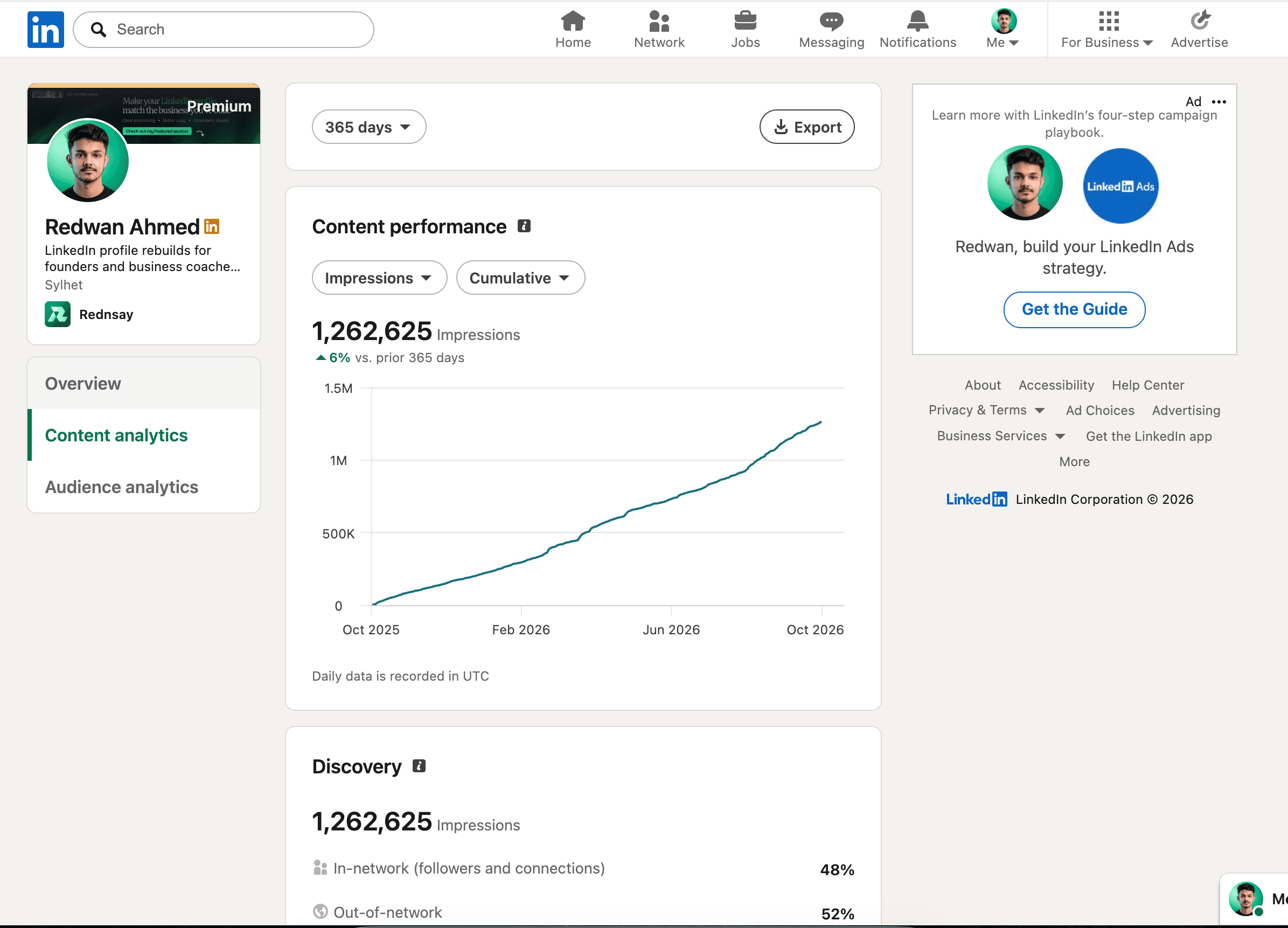Expand Business Services footer menu
1288x928 pixels.
pyautogui.click(x=1001, y=436)
